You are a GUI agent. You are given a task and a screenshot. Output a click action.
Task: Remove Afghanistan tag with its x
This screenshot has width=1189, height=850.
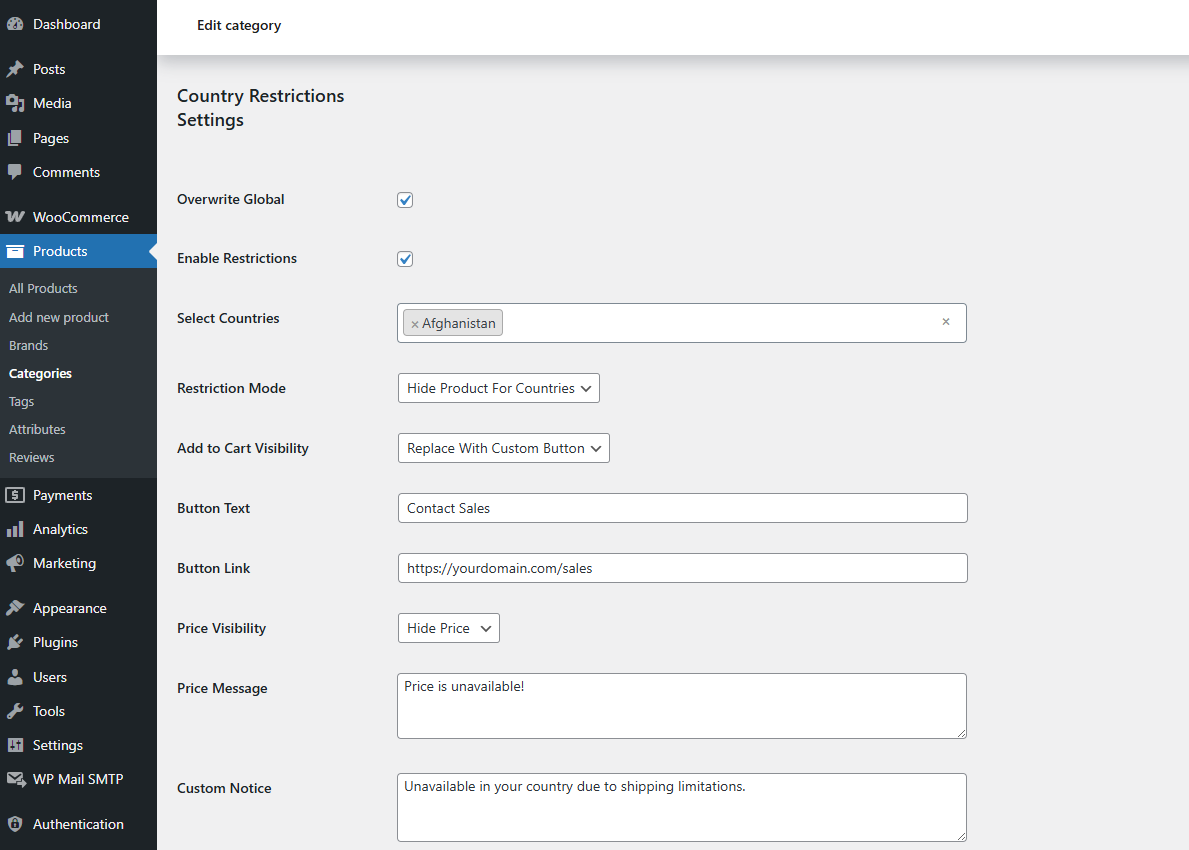(415, 324)
